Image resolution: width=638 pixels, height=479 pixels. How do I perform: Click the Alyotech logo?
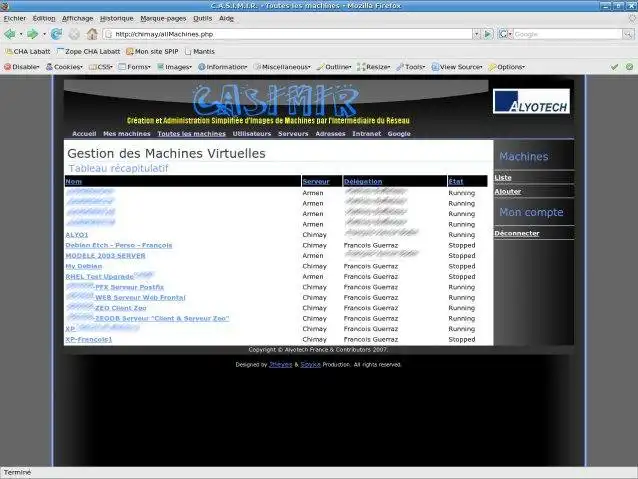point(531,101)
